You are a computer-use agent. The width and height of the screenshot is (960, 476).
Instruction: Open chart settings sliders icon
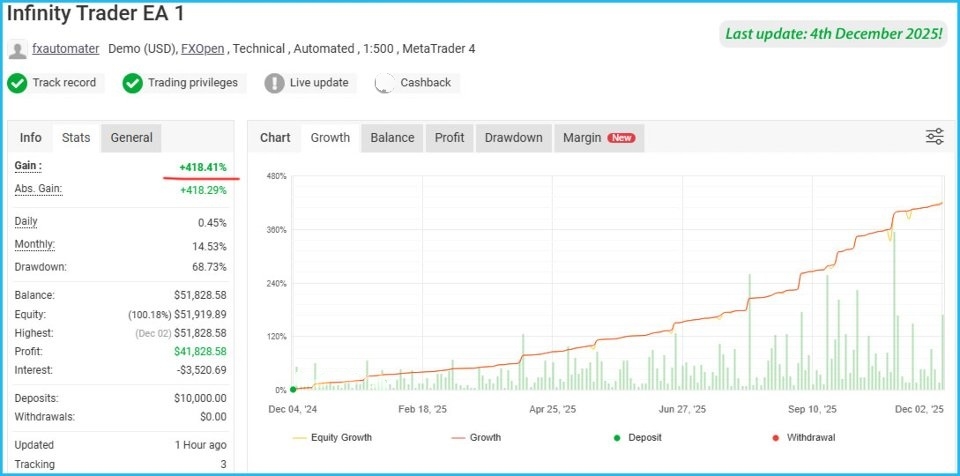pyautogui.click(x=934, y=137)
